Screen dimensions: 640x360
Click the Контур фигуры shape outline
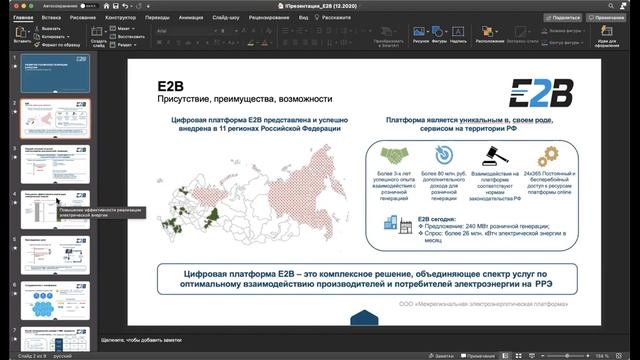[562, 43]
